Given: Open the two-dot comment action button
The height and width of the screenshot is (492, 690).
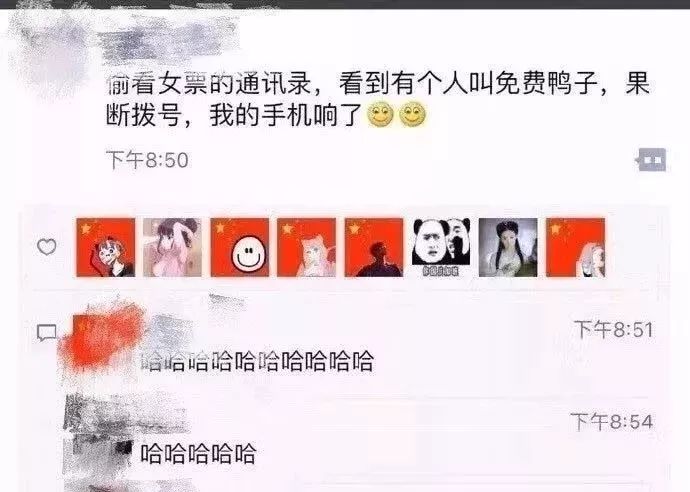Looking at the screenshot, I should [651, 160].
